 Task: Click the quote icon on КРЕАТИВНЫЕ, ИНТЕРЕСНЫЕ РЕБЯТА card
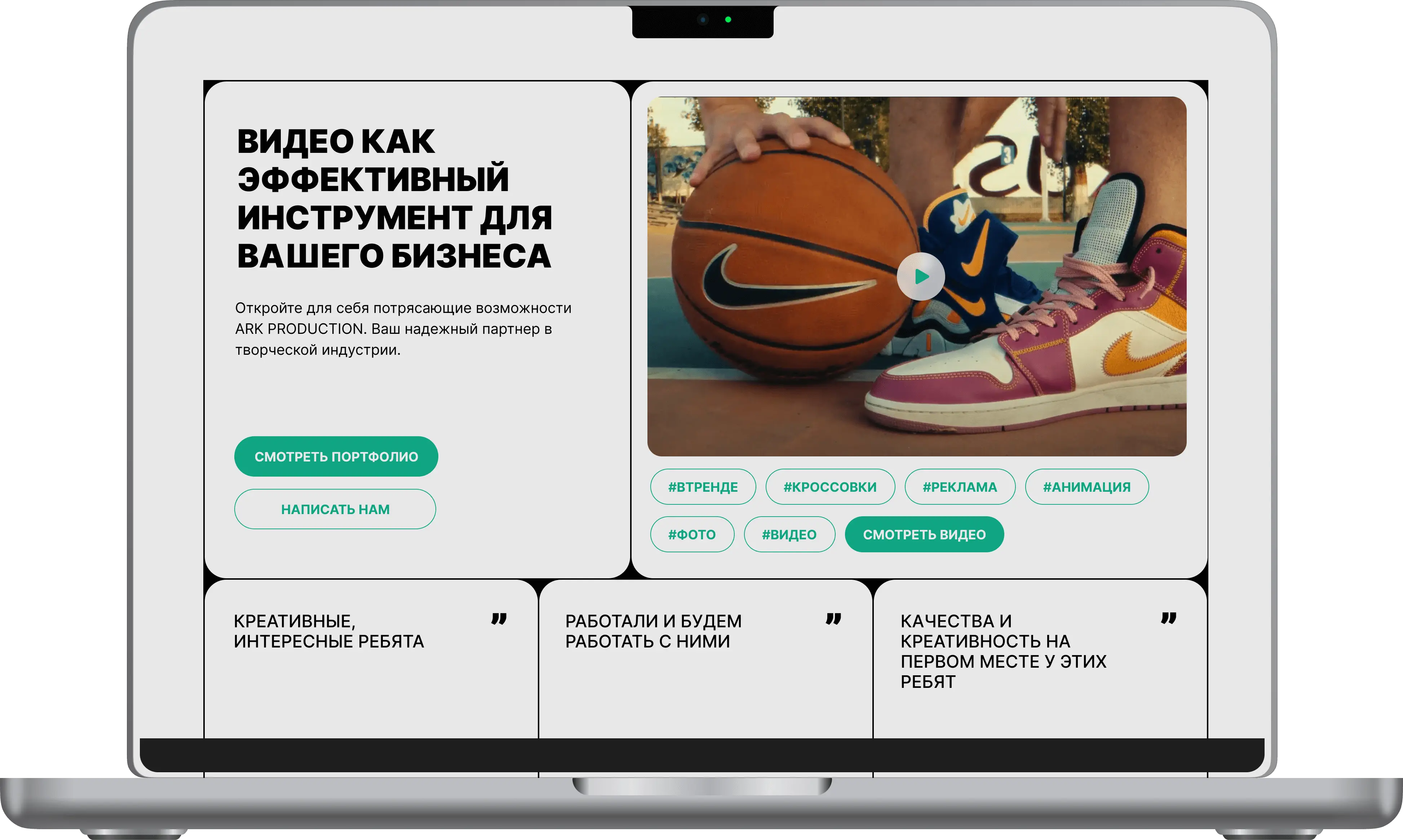pos(499,619)
